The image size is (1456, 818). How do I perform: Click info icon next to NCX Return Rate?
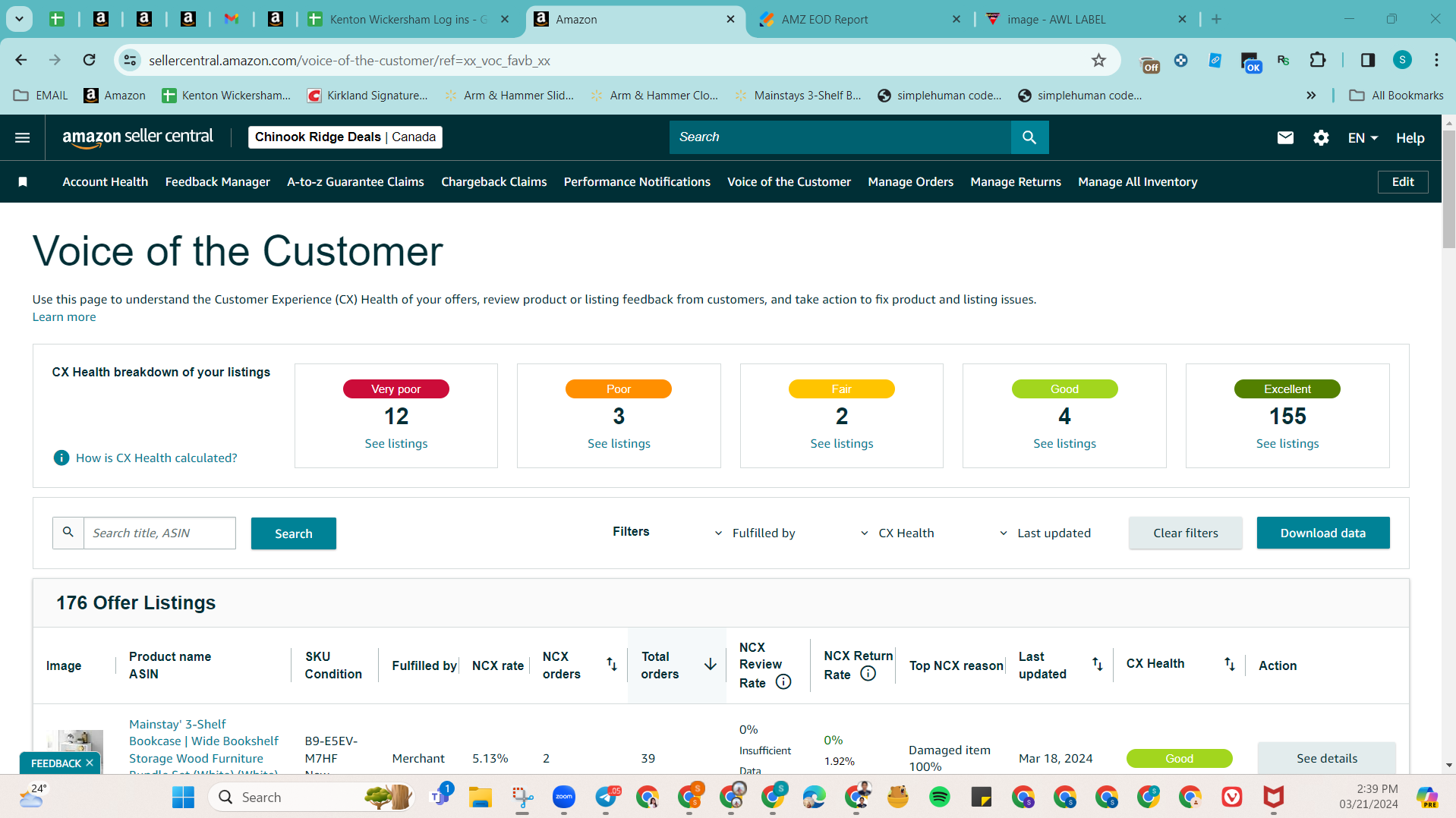pyautogui.click(x=868, y=674)
